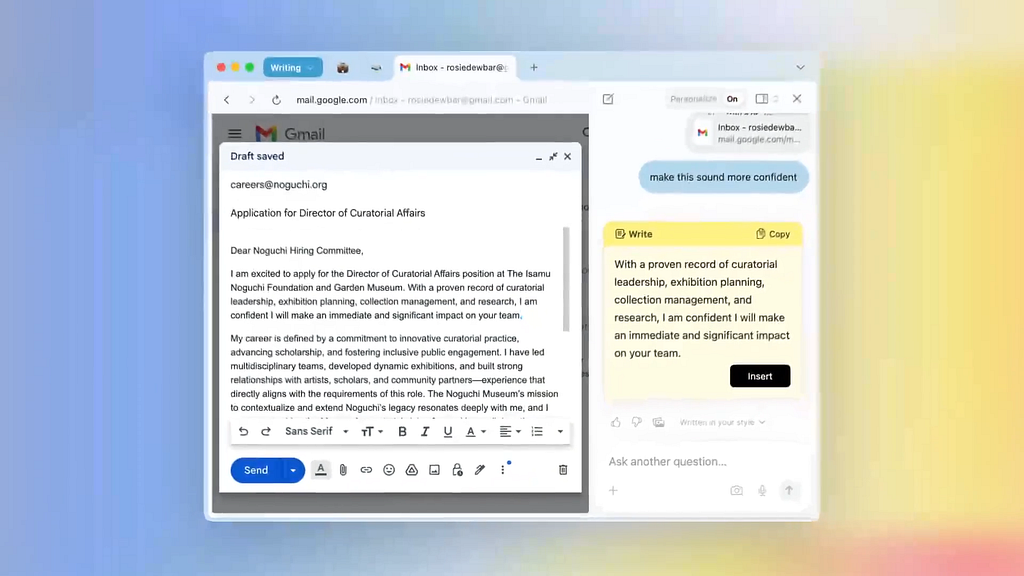Go forward in browser
Viewport: 1024px width, 576px height.
click(x=251, y=100)
